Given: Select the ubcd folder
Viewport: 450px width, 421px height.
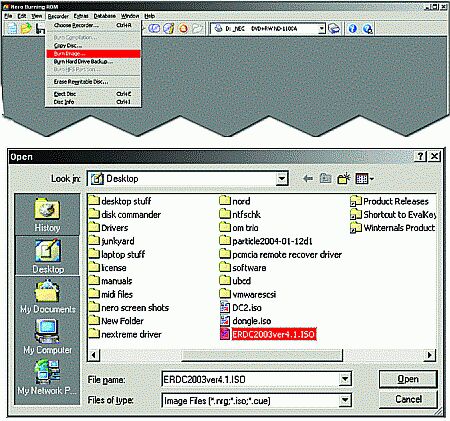Looking at the screenshot, I should point(235,281).
